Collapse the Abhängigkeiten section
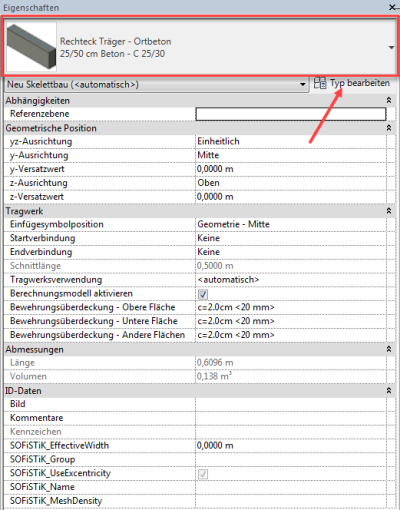The width and height of the screenshot is (400, 510). [389, 100]
